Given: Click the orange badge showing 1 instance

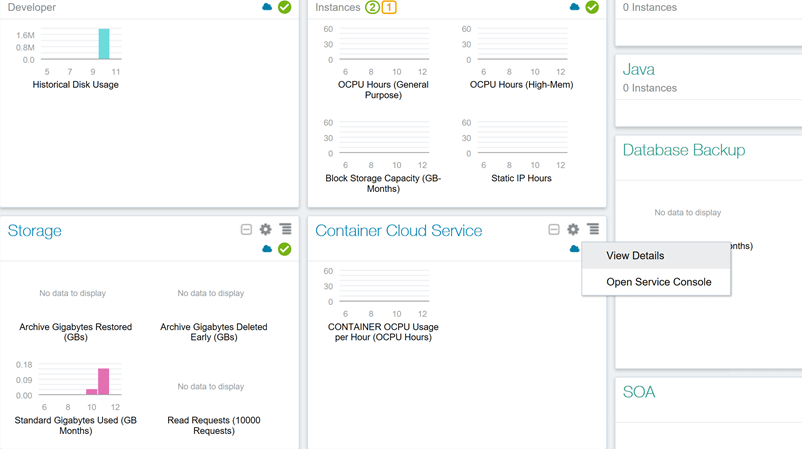Looking at the screenshot, I should click(389, 7).
